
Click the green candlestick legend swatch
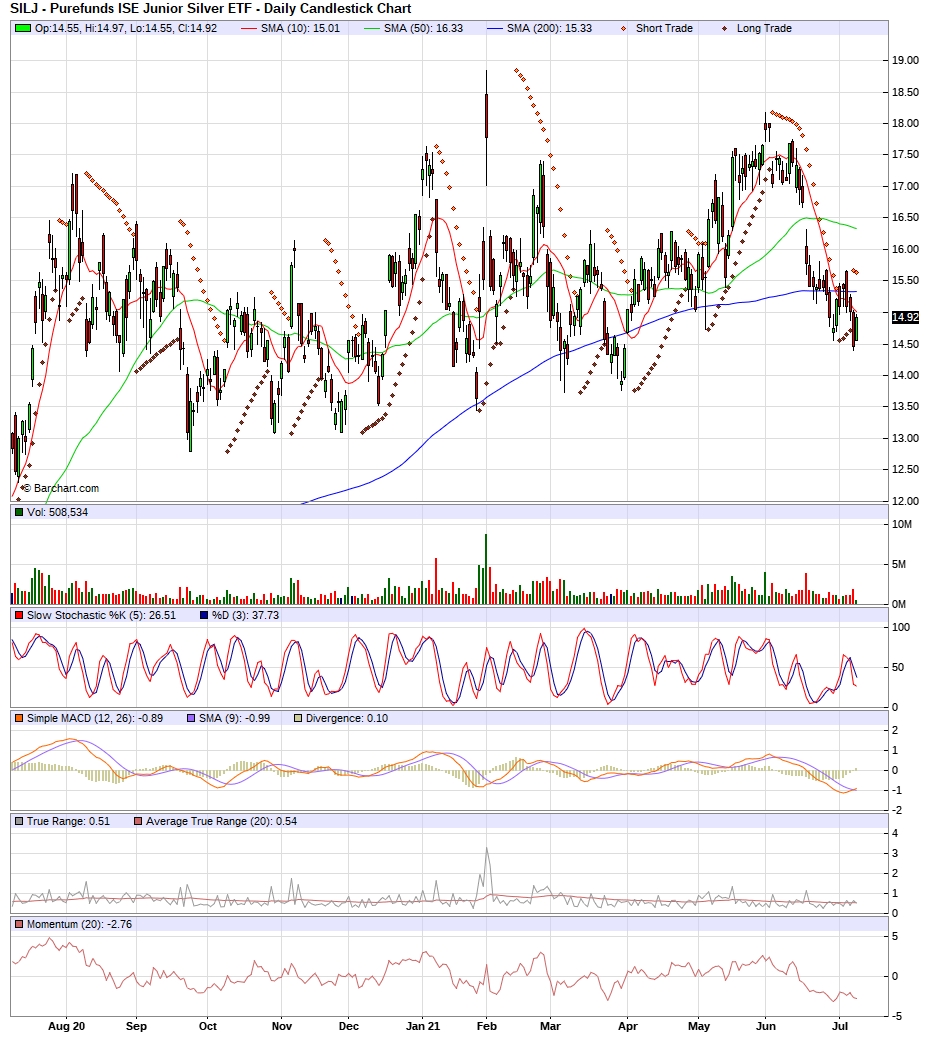[x=23, y=28]
